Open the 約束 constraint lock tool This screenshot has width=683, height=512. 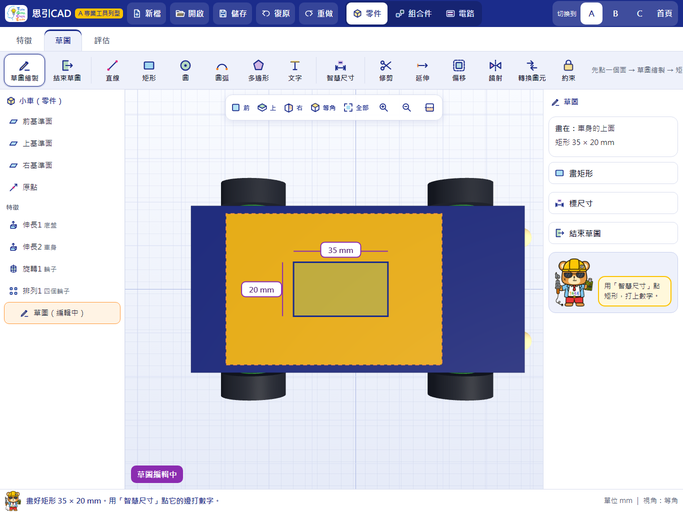pos(568,70)
